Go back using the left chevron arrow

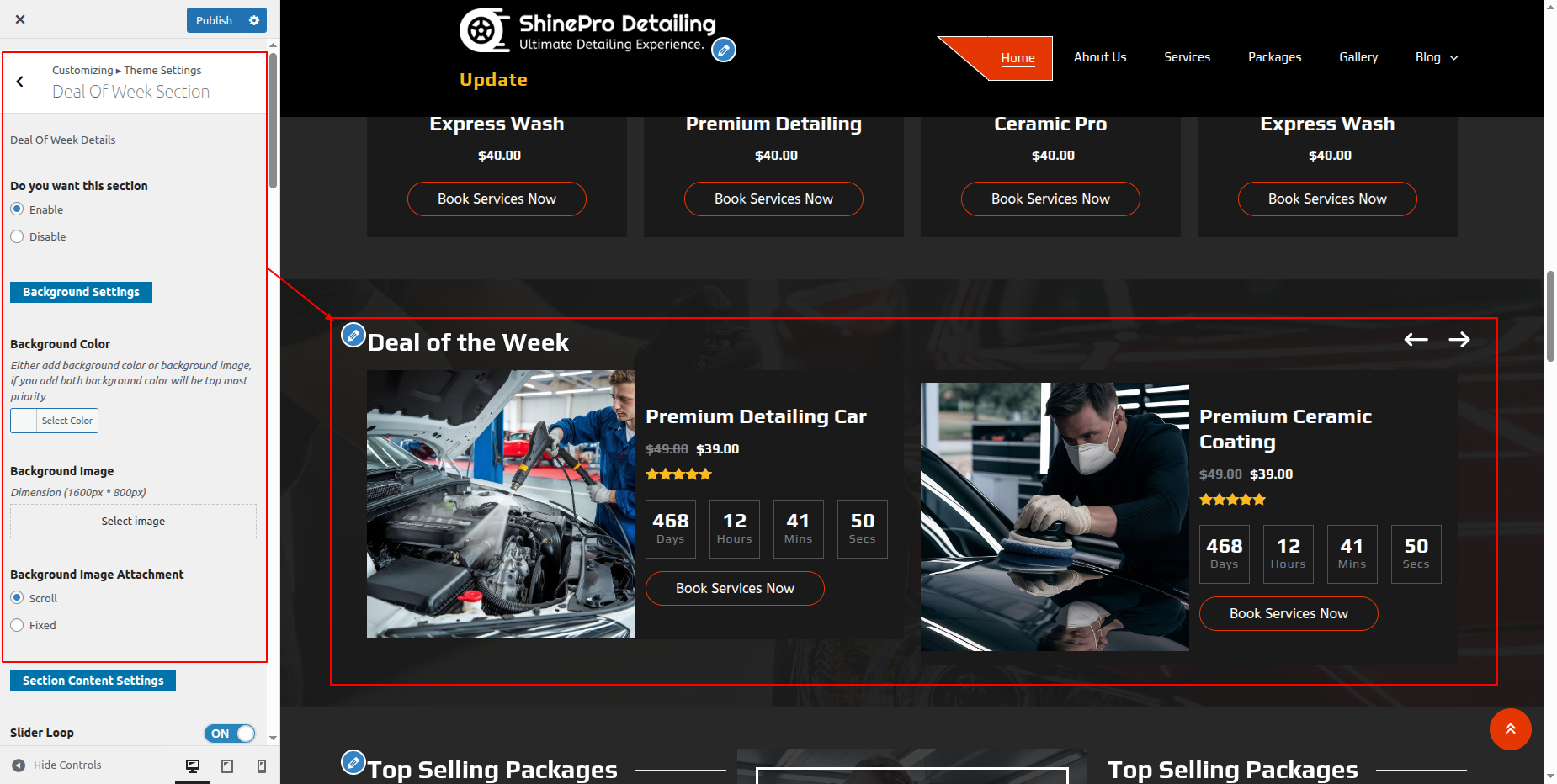(x=20, y=82)
